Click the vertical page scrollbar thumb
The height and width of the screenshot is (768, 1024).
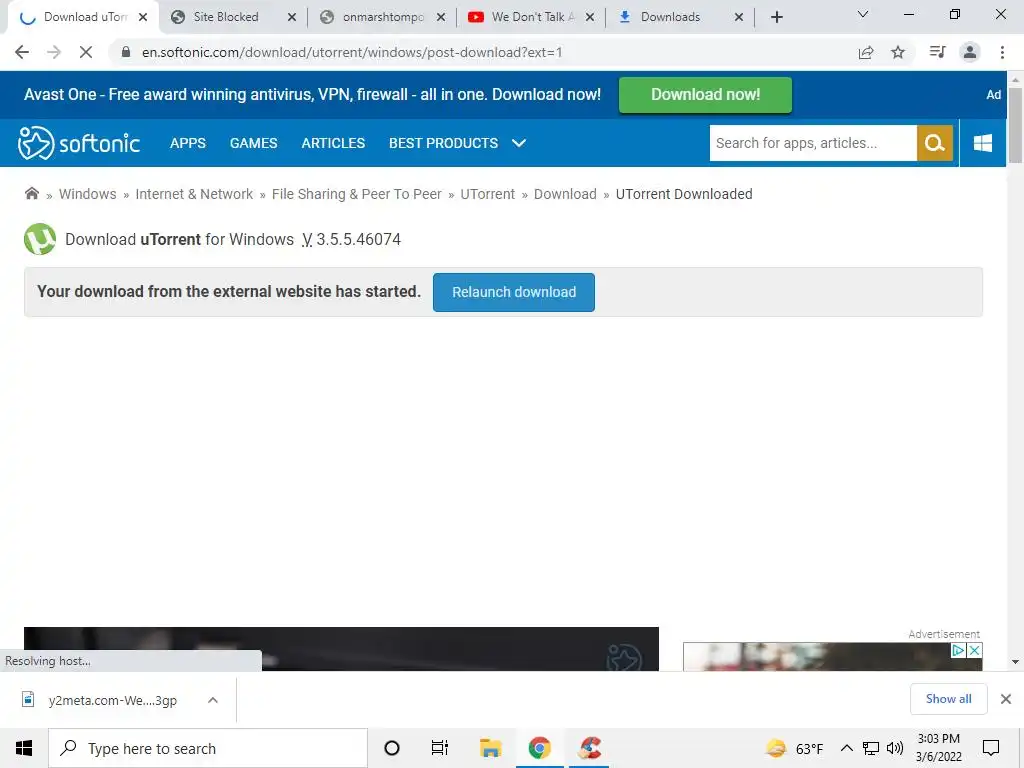tap(1015, 124)
